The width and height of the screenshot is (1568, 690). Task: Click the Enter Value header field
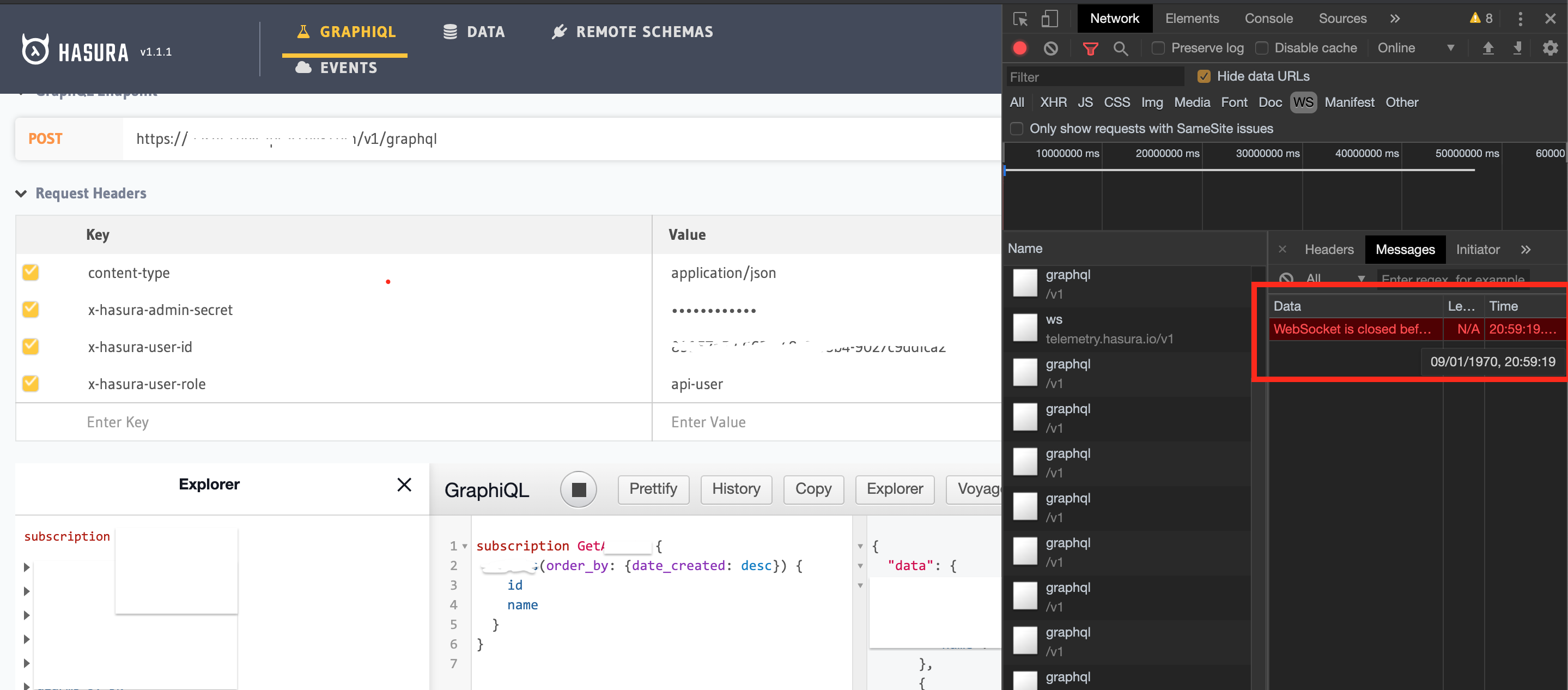(x=826, y=422)
